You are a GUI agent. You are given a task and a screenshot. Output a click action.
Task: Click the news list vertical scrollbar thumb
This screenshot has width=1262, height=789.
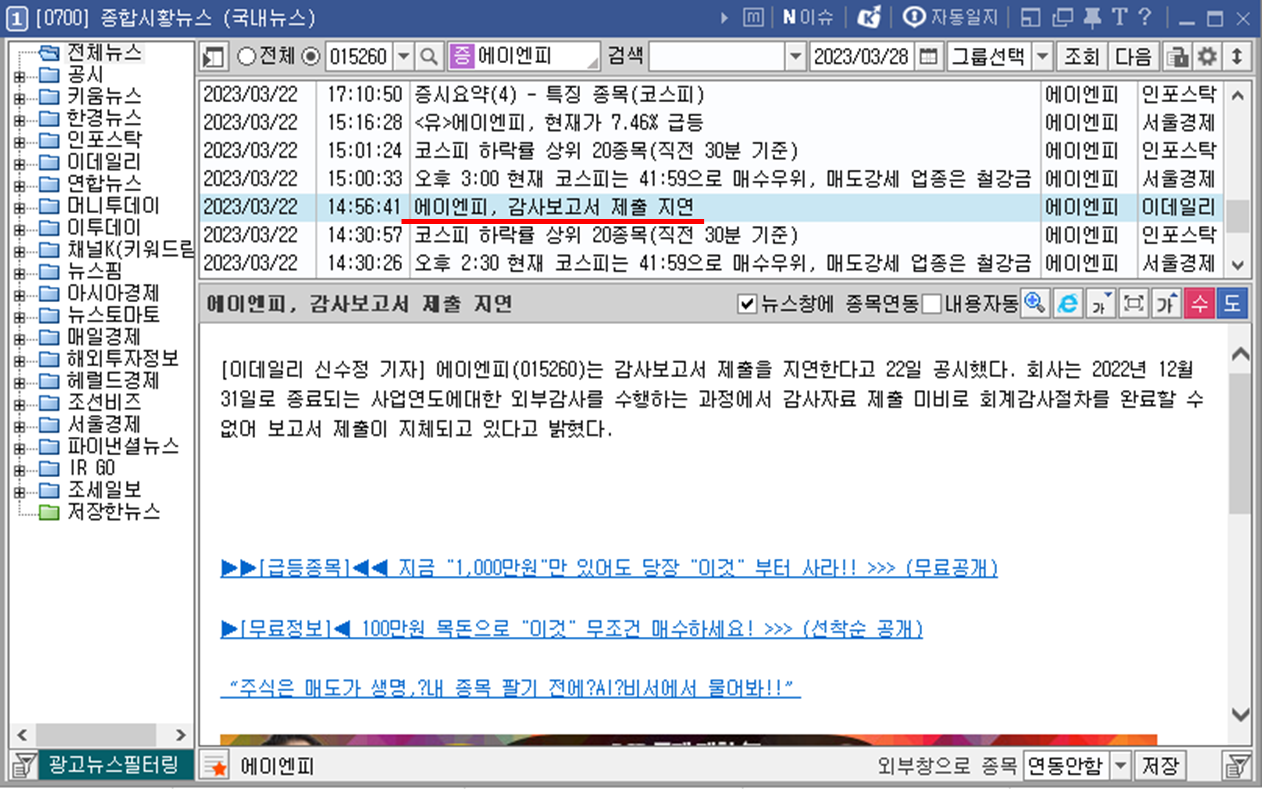pyautogui.click(x=1238, y=215)
